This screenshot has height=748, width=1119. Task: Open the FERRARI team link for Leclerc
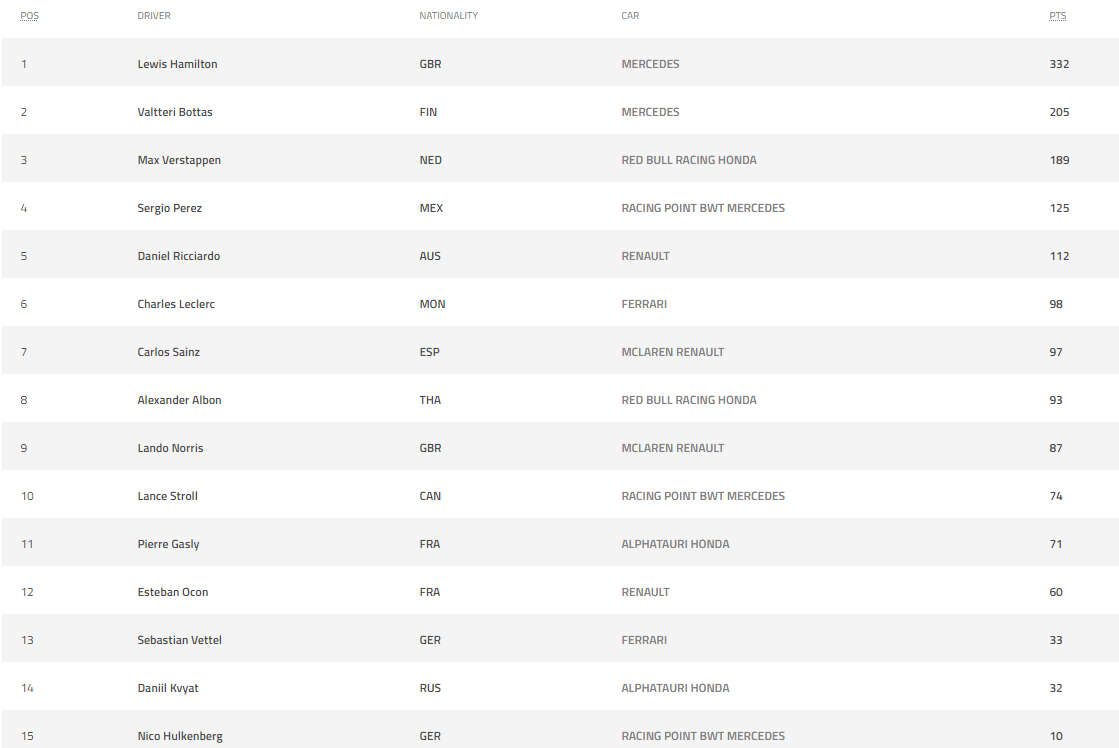pyautogui.click(x=644, y=304)
